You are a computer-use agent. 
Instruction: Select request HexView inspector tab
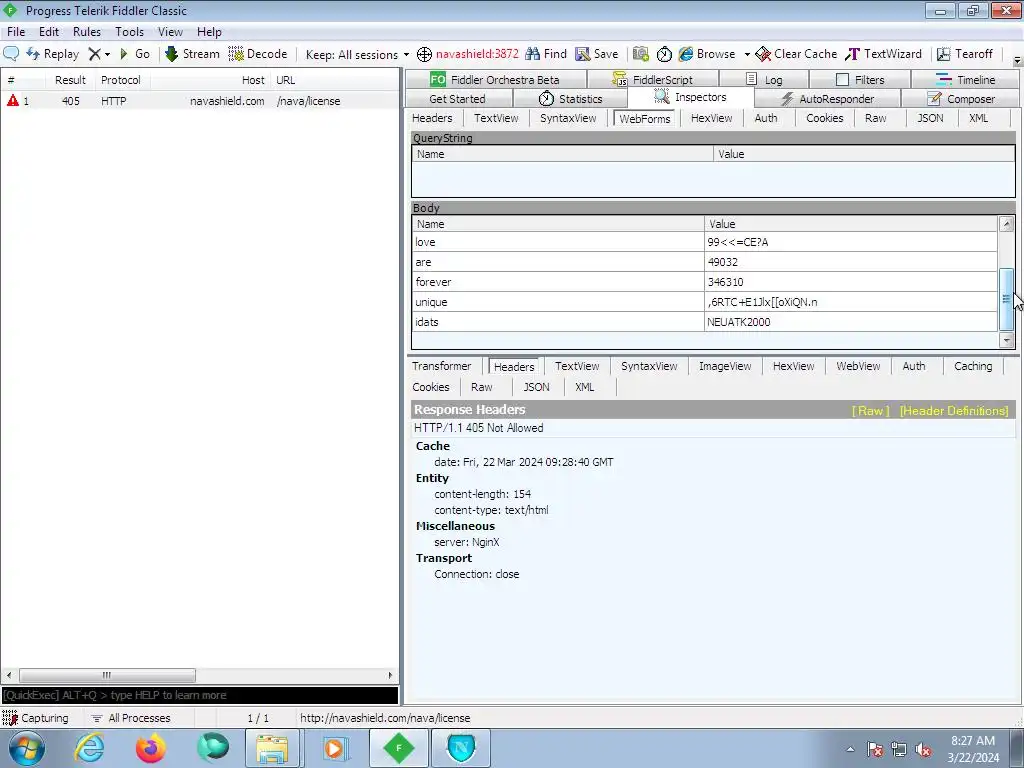point(711,118)
